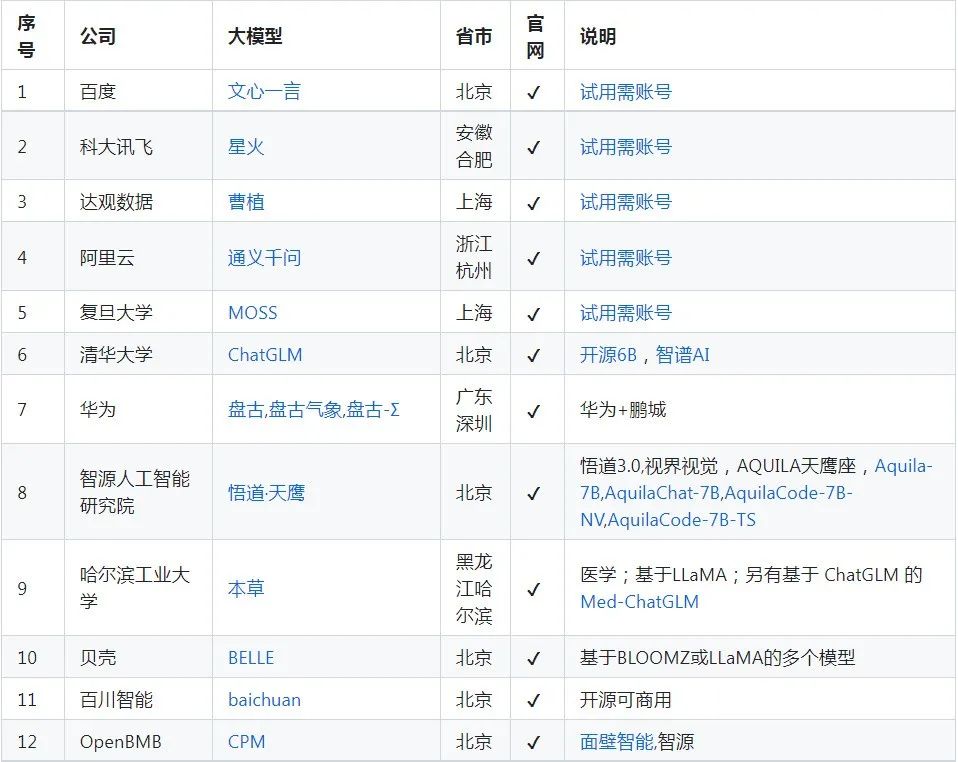
Task: Click the official site checkmark for 达观数据
Action: tap(533, 202)
